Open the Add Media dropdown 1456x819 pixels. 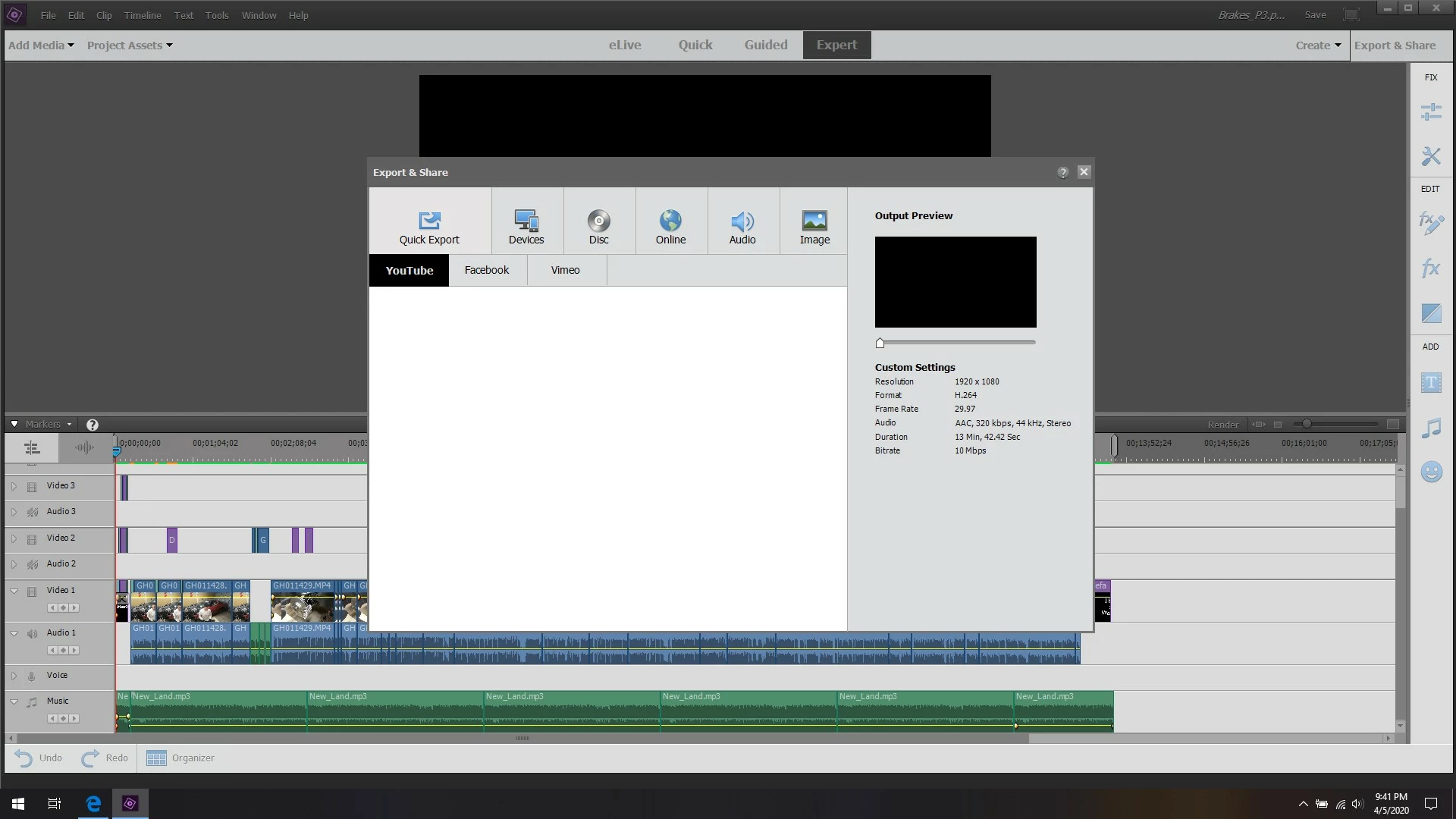(41, 45)
